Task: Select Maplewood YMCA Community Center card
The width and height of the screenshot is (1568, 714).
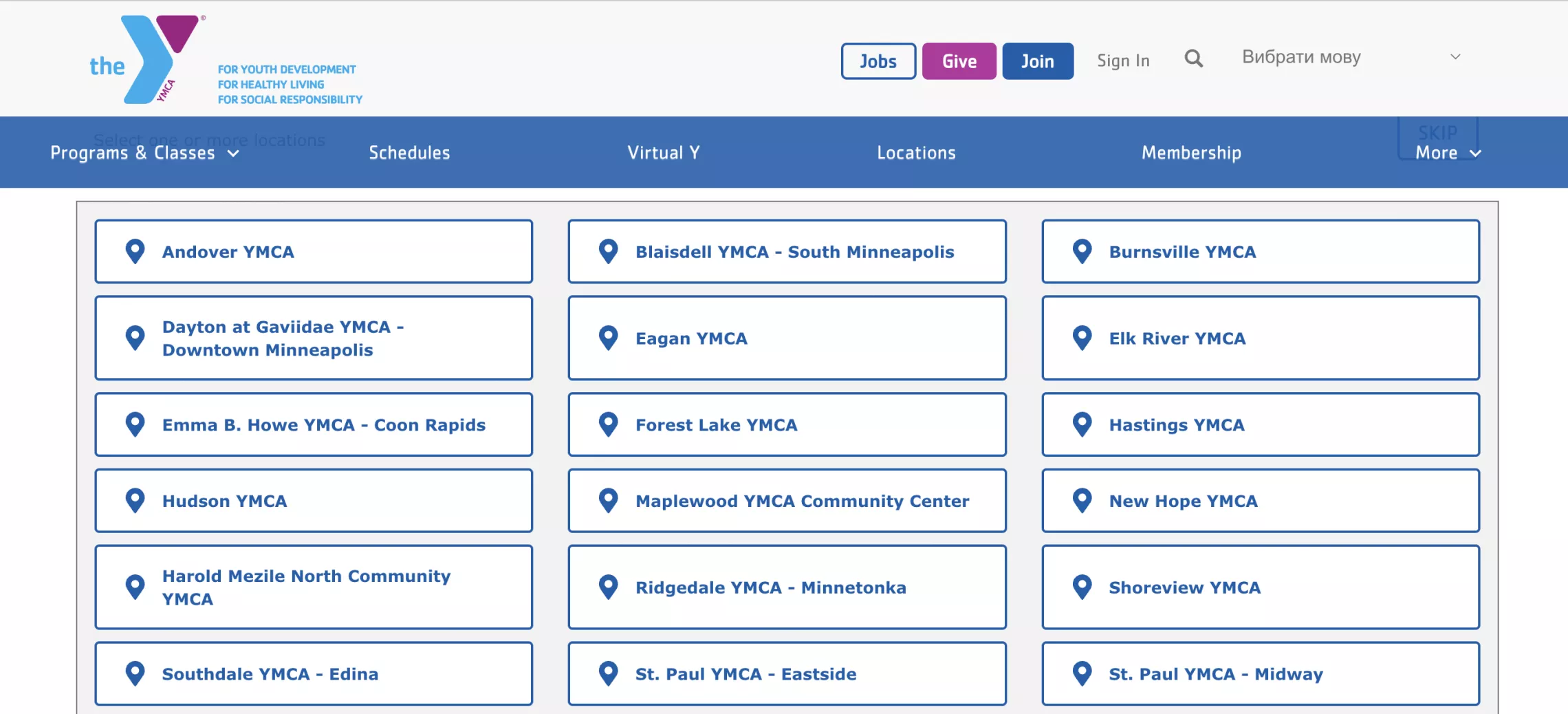Action: pyautogui.click(x=787, y=501)
